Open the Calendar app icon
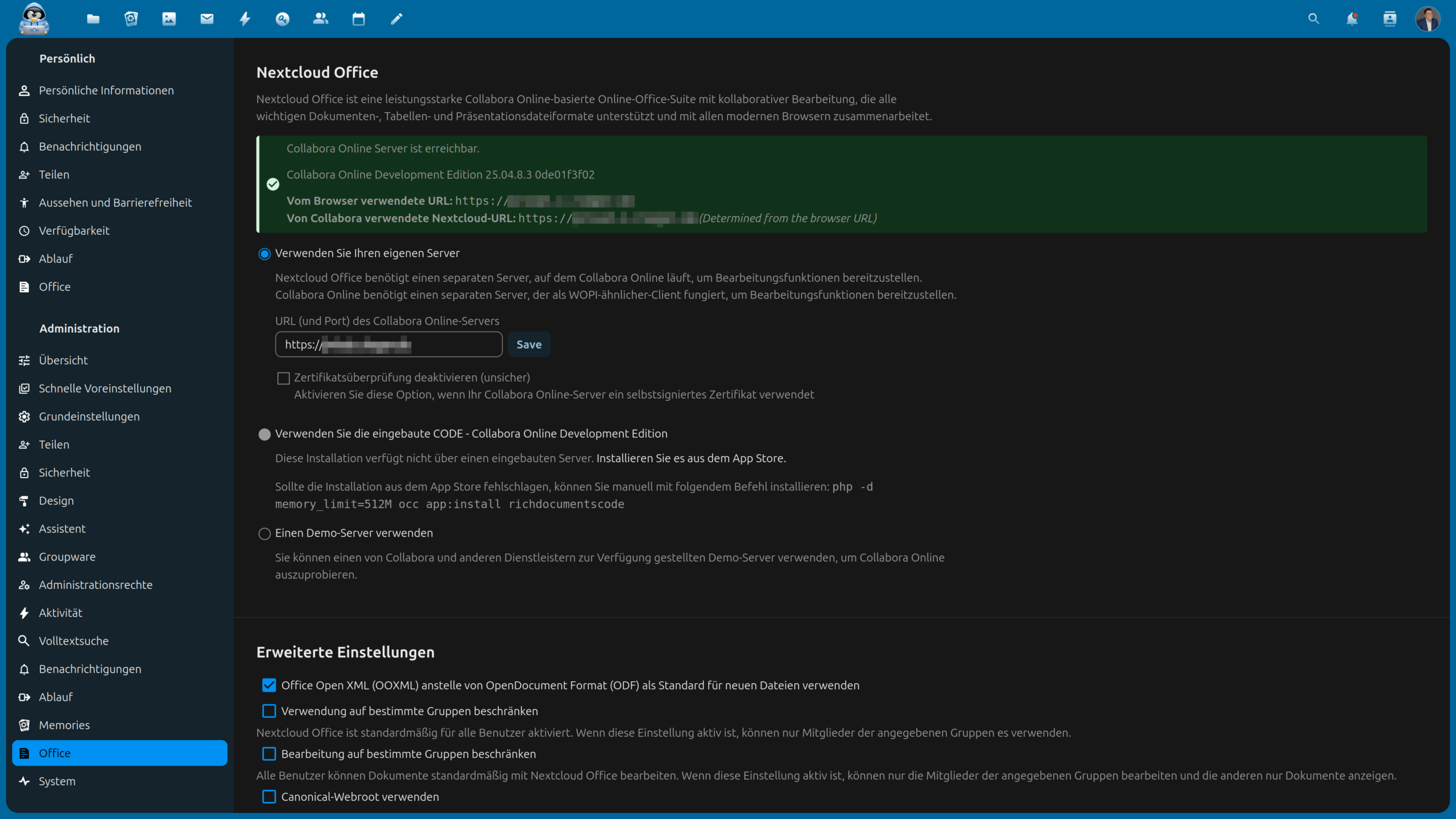This screenshot has height=819, width=1456. coord(358,19)
